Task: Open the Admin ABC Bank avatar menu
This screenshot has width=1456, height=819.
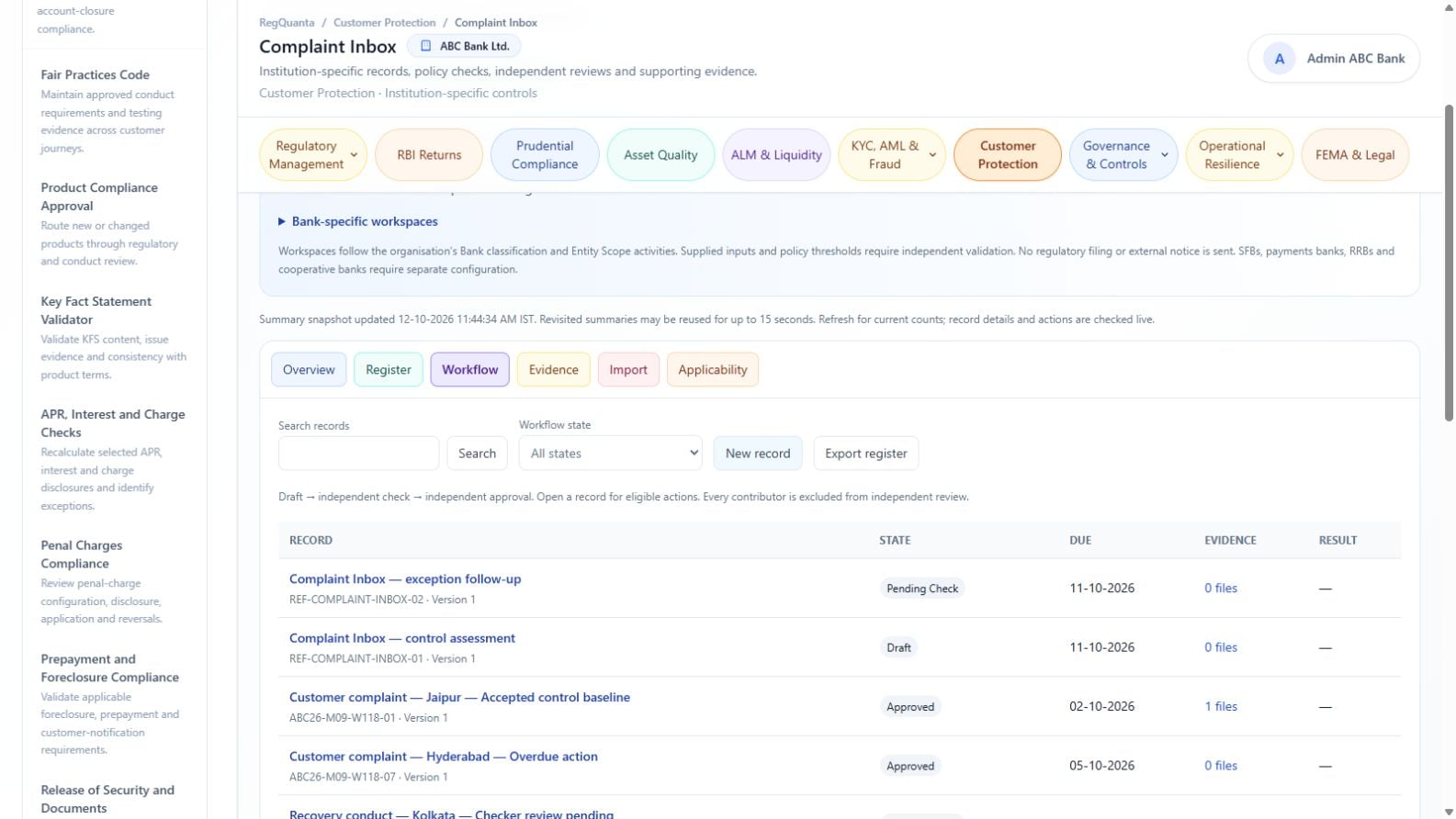Action: [x=1333, y=59]
